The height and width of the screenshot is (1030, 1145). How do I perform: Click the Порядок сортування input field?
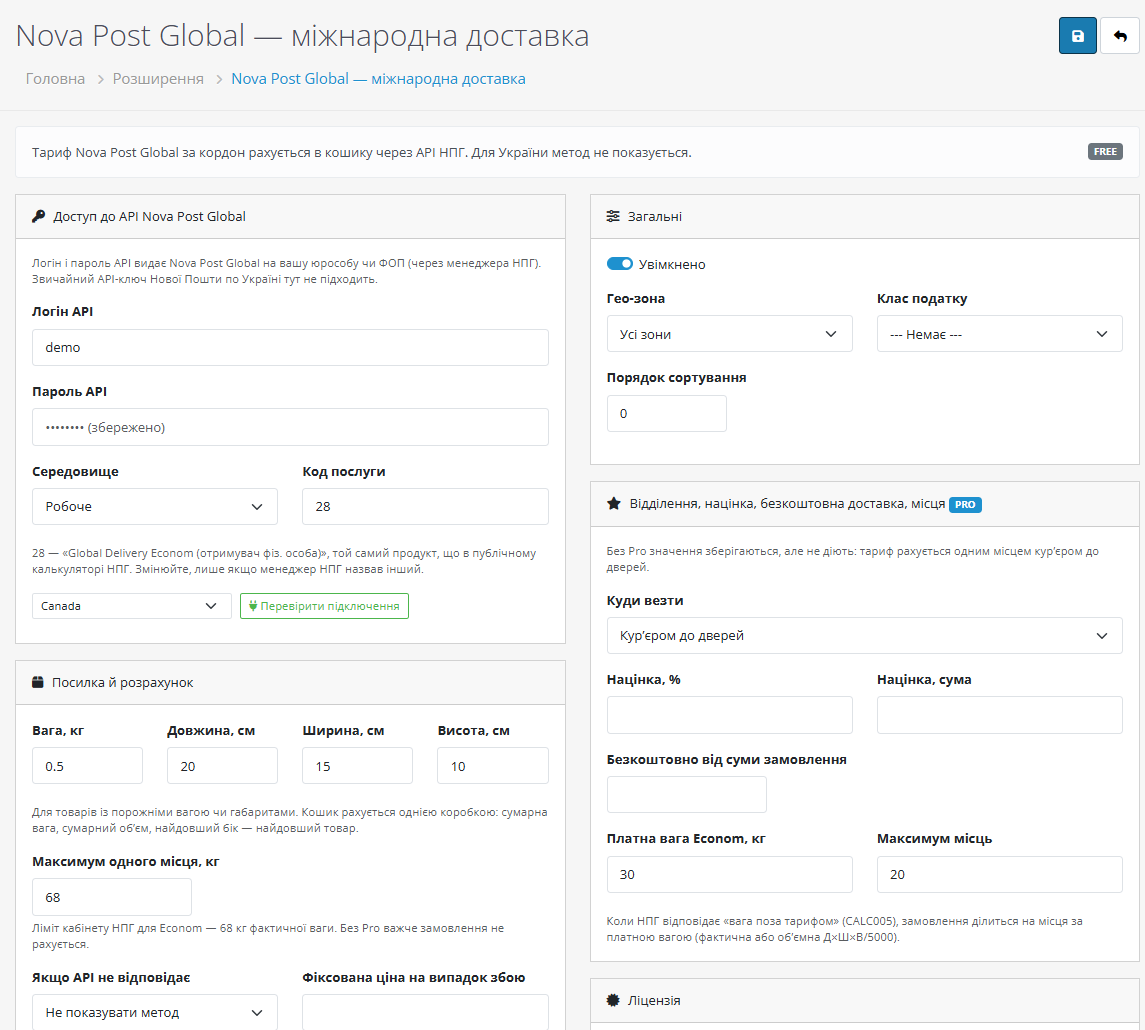(667, 413)
